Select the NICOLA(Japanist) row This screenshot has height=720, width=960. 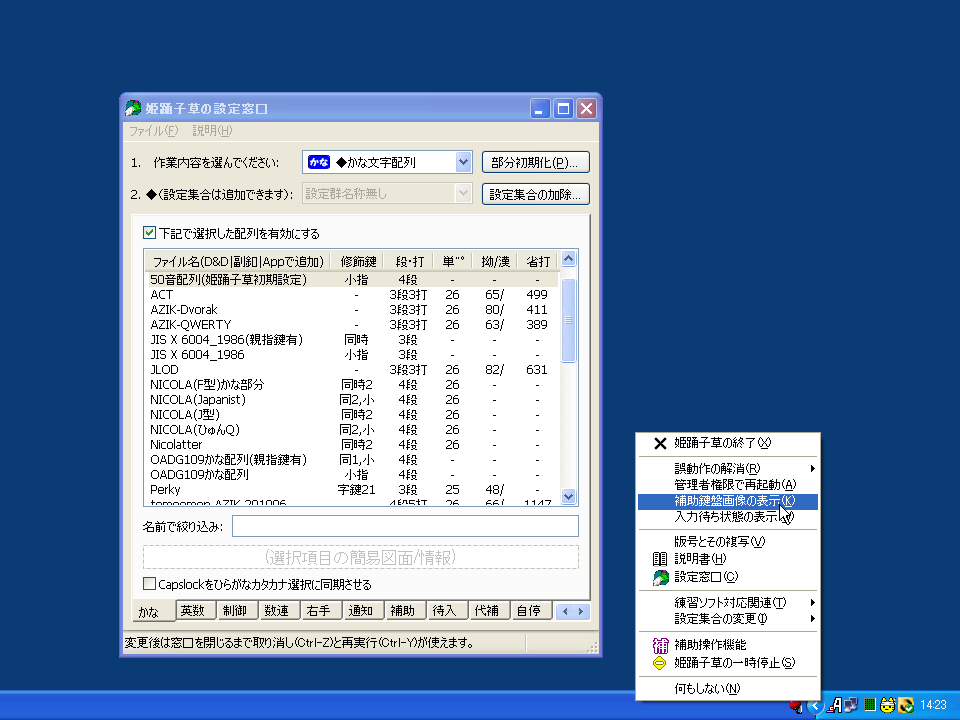tap(352, 400)
